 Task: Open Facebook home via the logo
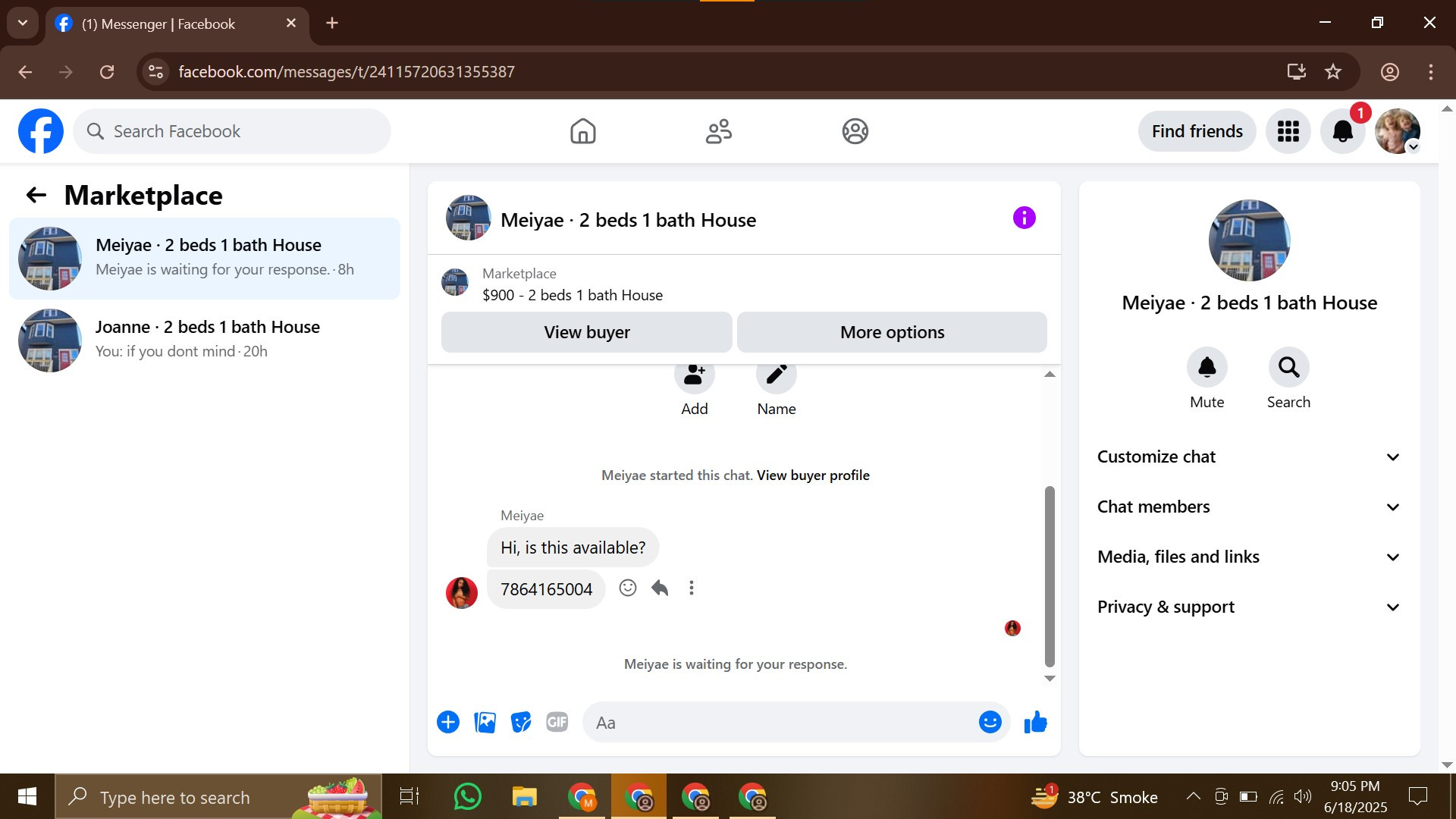pos(41,131)
